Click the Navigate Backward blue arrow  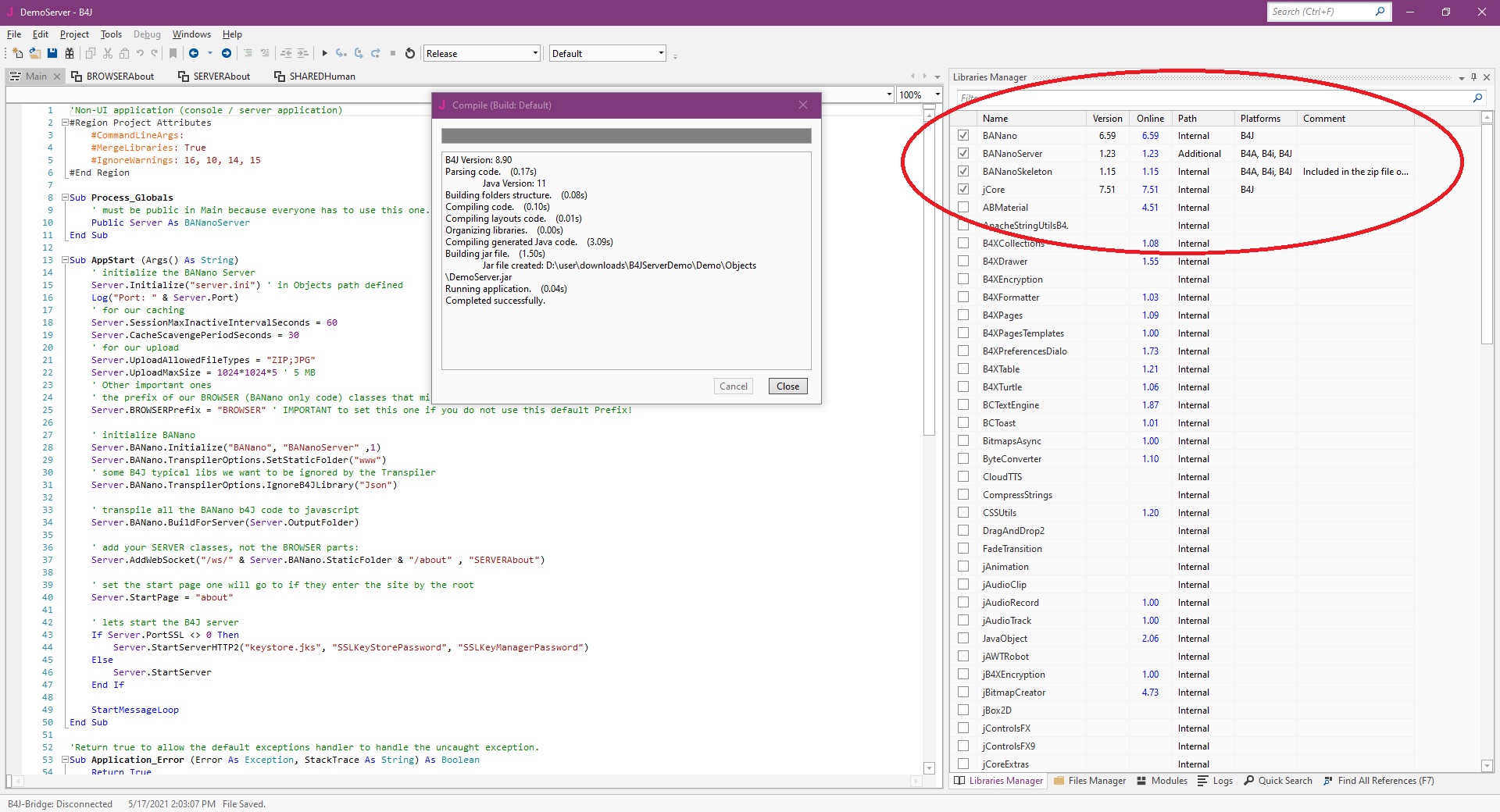(x=194, y=53)
